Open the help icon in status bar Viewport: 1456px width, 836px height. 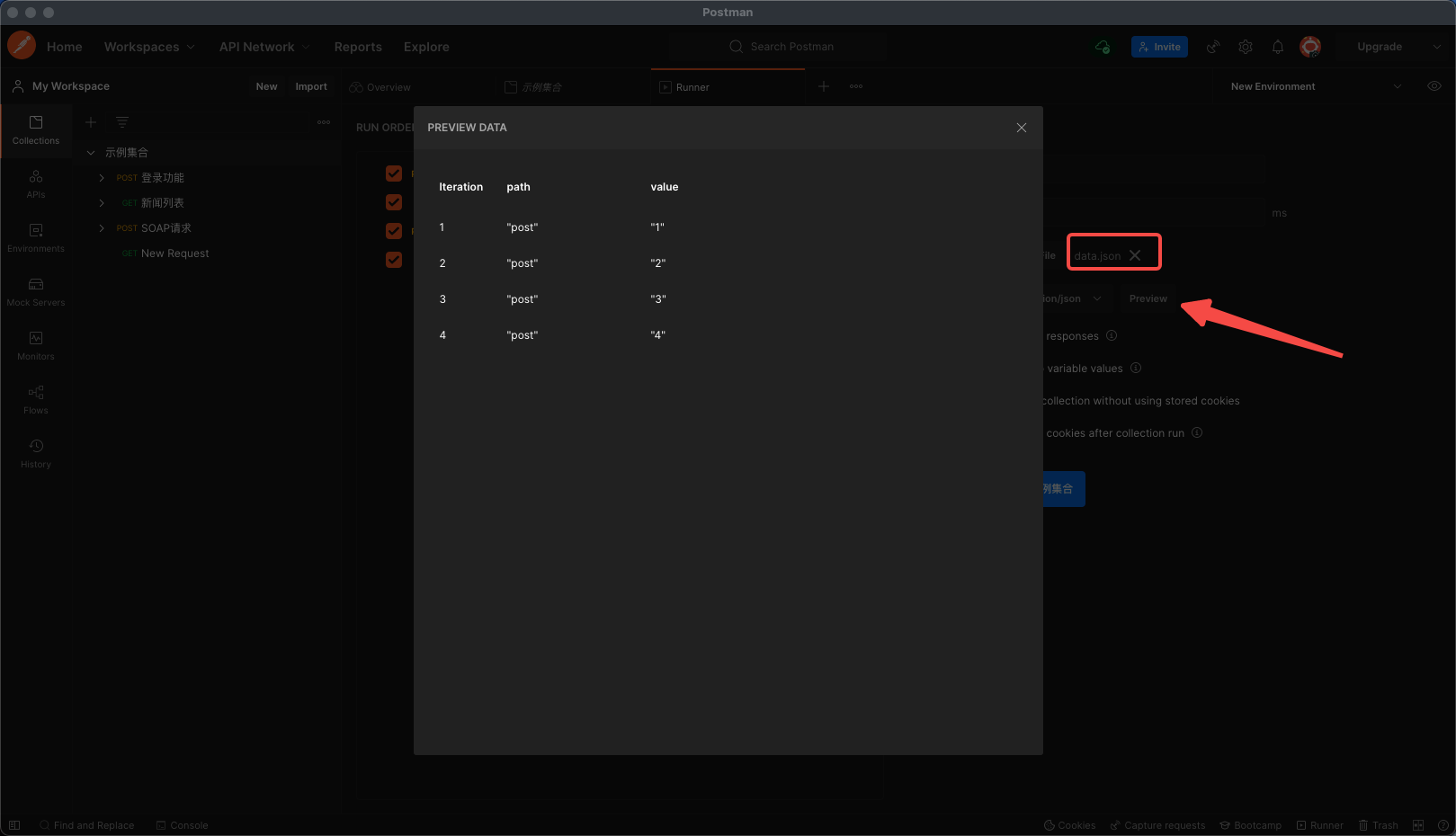pos(1443,825)
